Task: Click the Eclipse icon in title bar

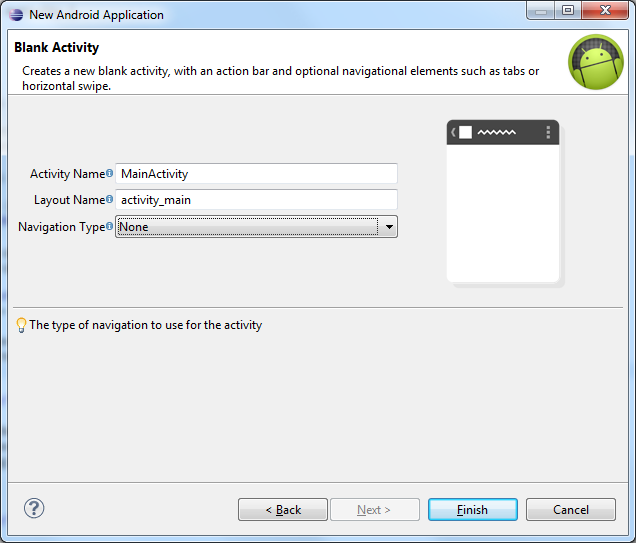Action: [16, 15]
